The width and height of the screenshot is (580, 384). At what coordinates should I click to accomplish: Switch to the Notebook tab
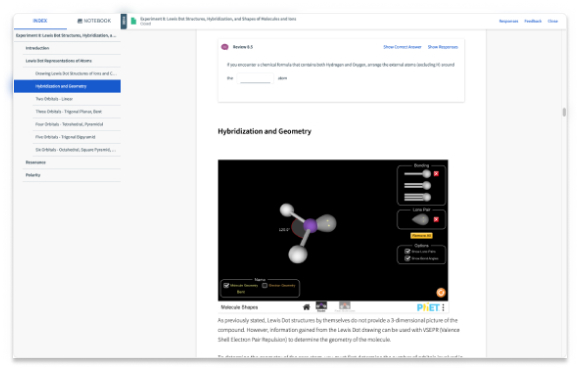coord(94,21)
